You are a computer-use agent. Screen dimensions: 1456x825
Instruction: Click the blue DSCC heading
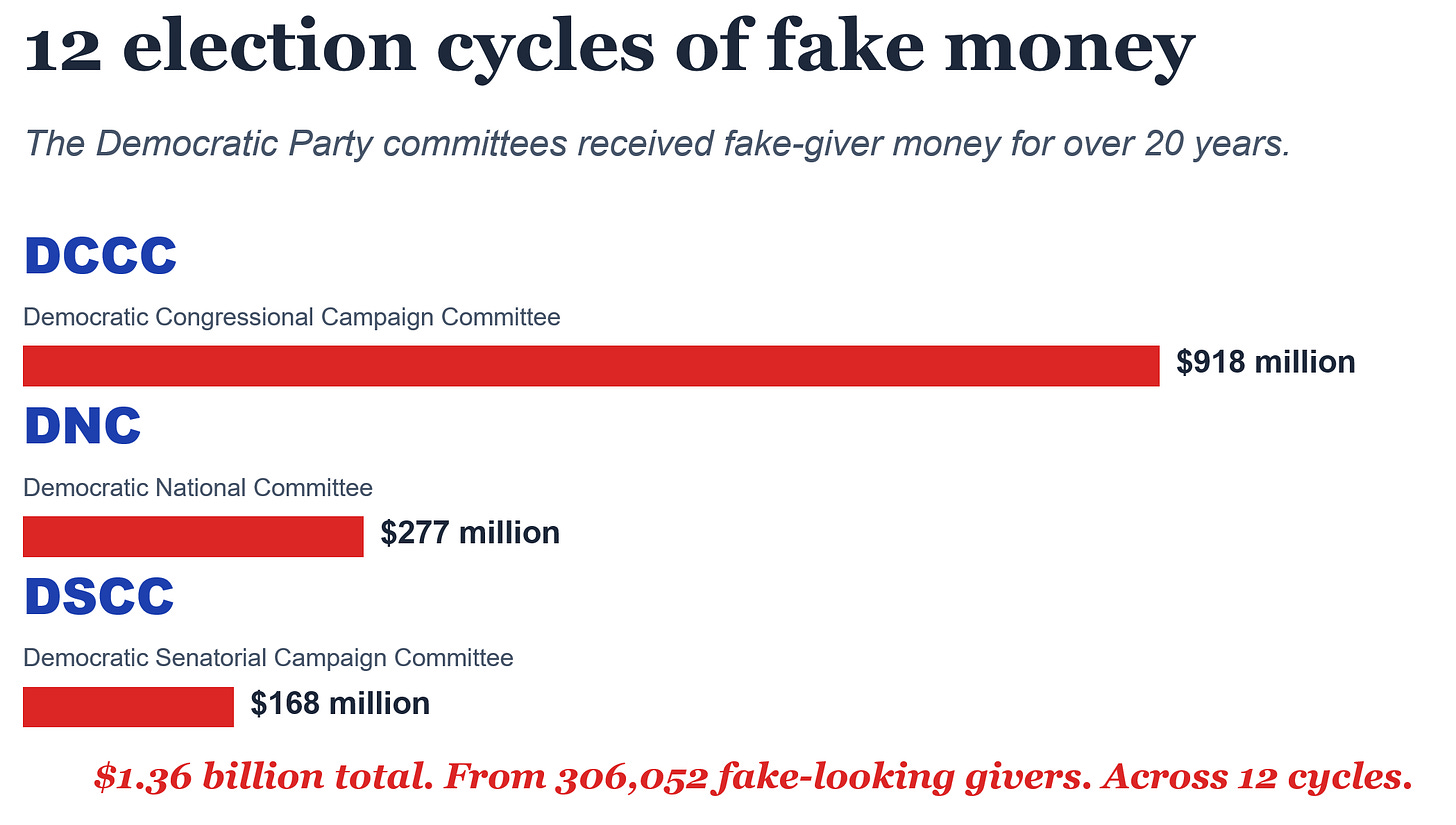[x=99, y=597]
